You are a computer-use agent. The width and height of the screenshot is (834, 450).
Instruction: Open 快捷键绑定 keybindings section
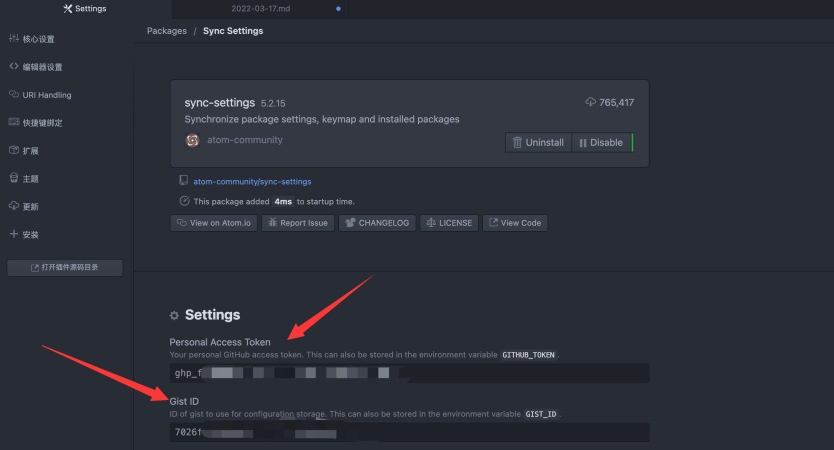42,123
